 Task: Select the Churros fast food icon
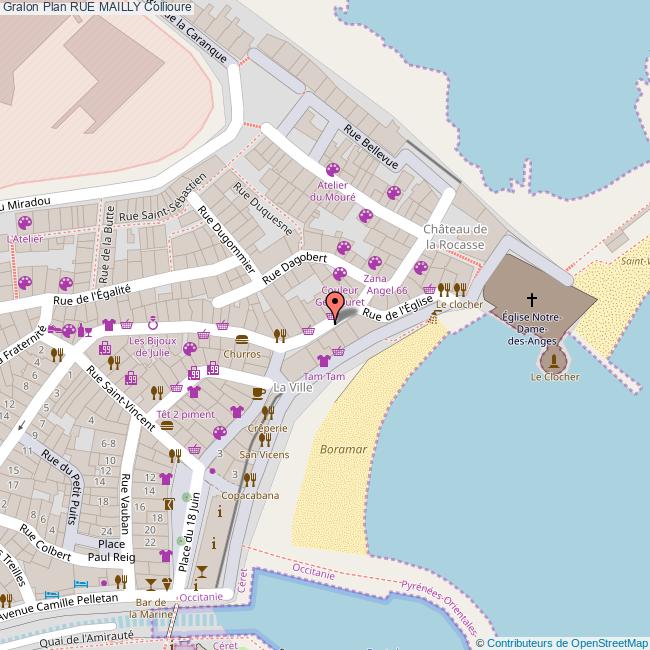[x=242, y=339]
